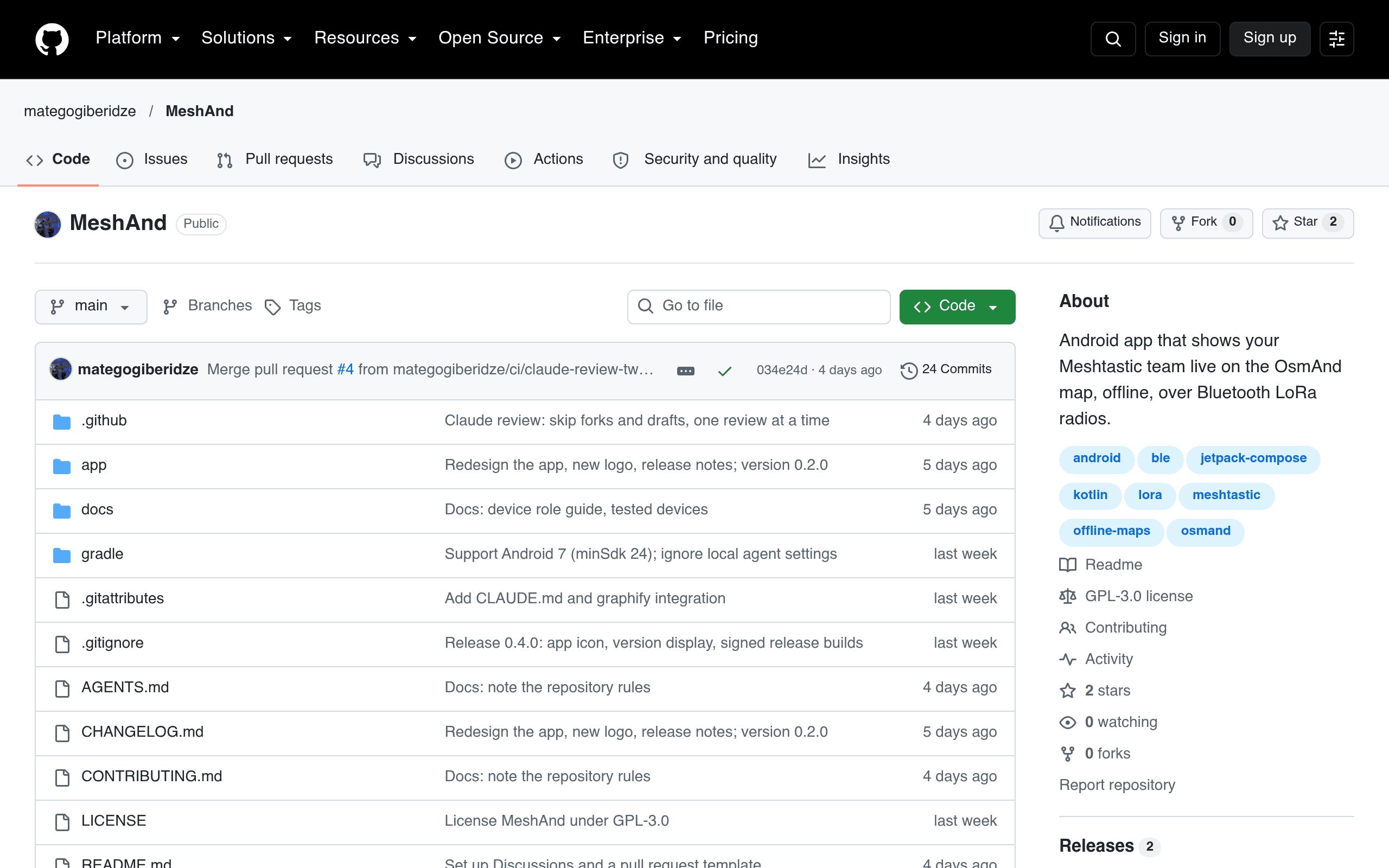Open pull request #4 link
Screen dimensions: 1389x868
(346, 369)
